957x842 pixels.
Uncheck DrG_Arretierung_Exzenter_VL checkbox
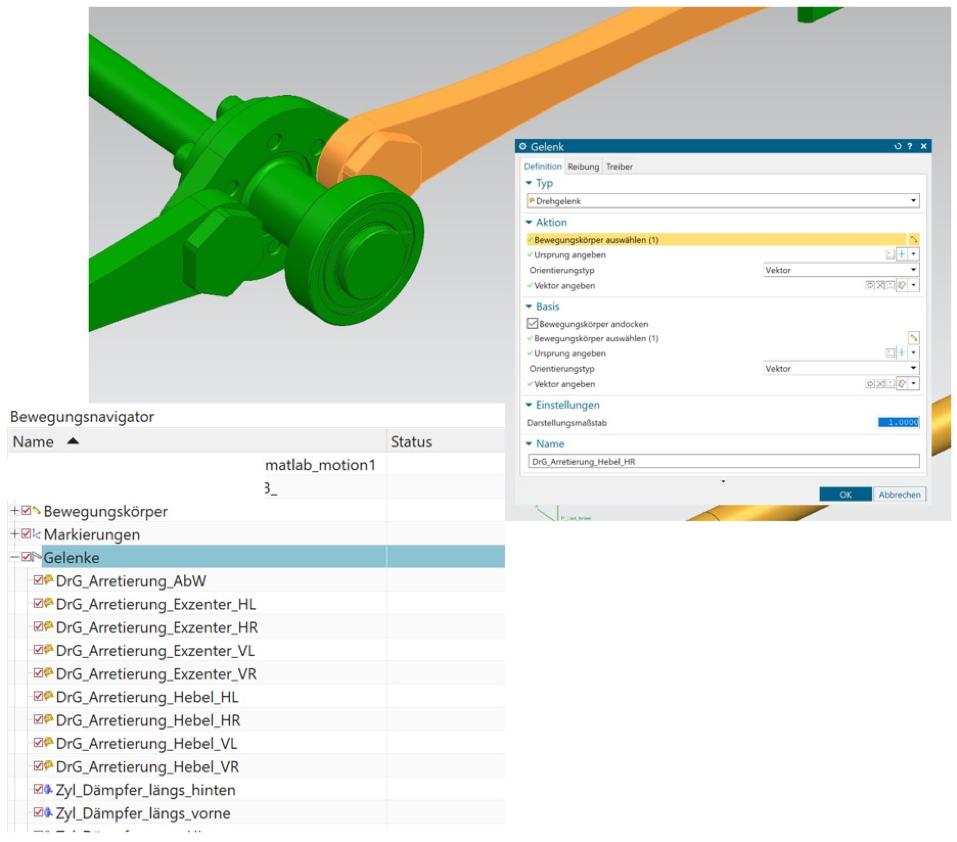38,649
